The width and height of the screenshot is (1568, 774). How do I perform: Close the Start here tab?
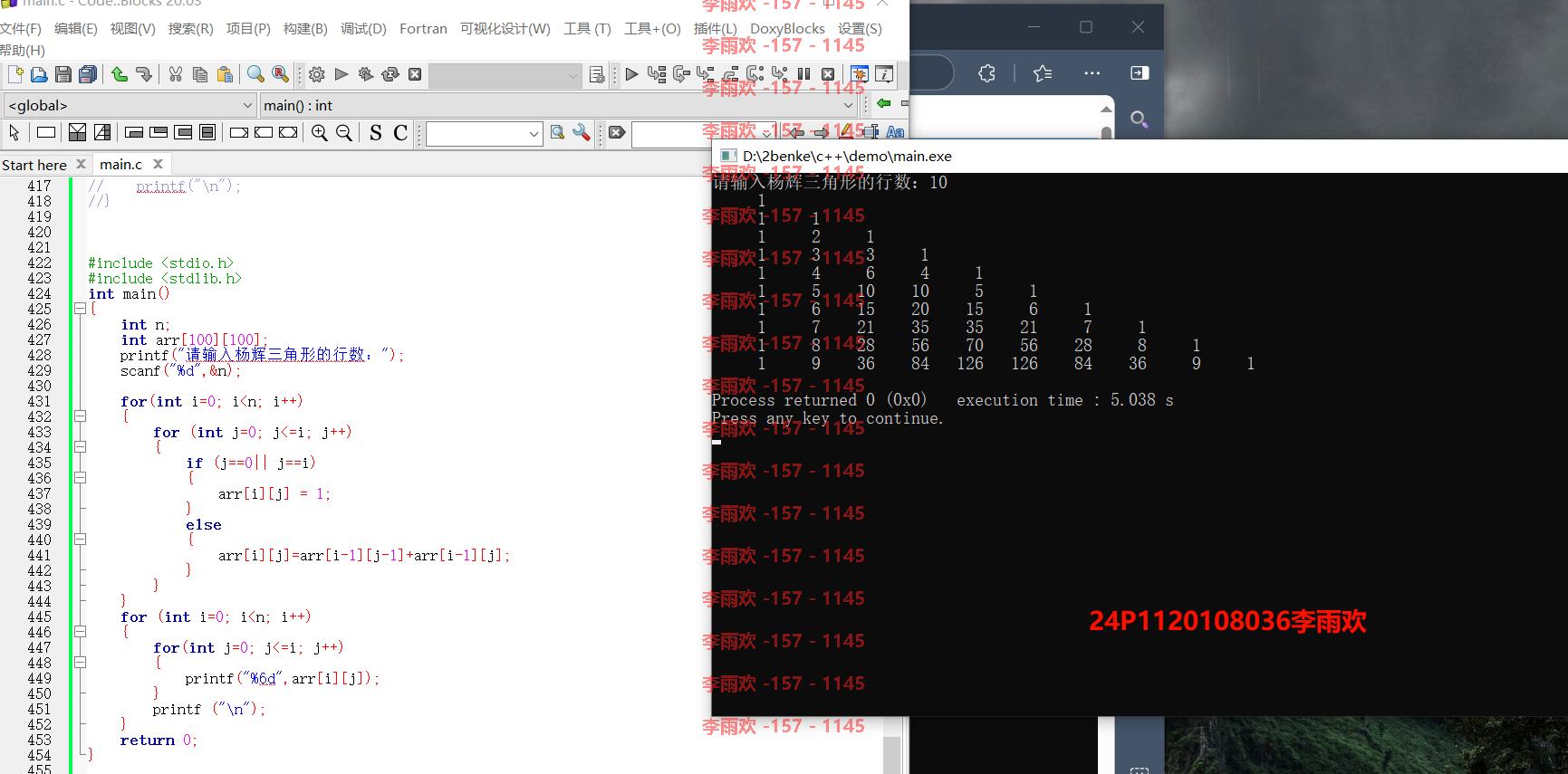pos(81,164)
